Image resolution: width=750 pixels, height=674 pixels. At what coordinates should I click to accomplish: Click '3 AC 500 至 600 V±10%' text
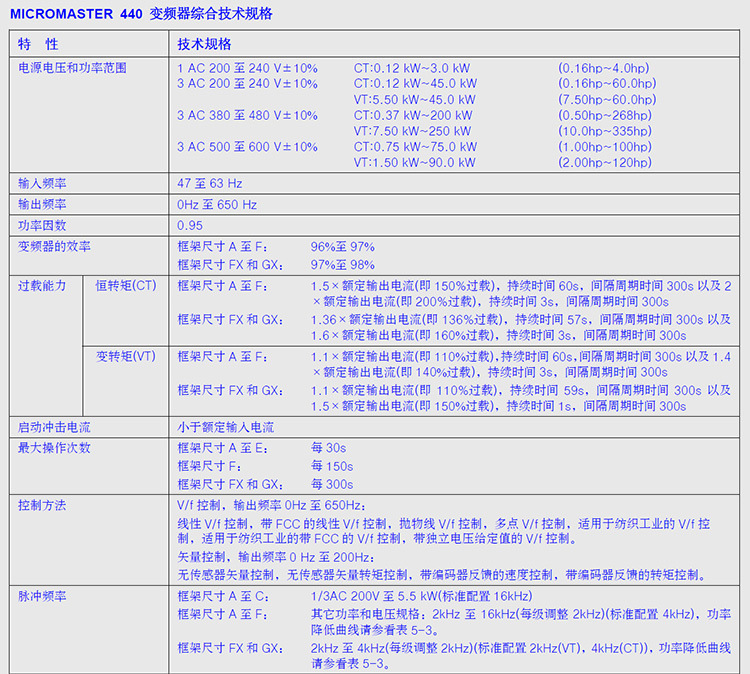[x=247, y=147]
